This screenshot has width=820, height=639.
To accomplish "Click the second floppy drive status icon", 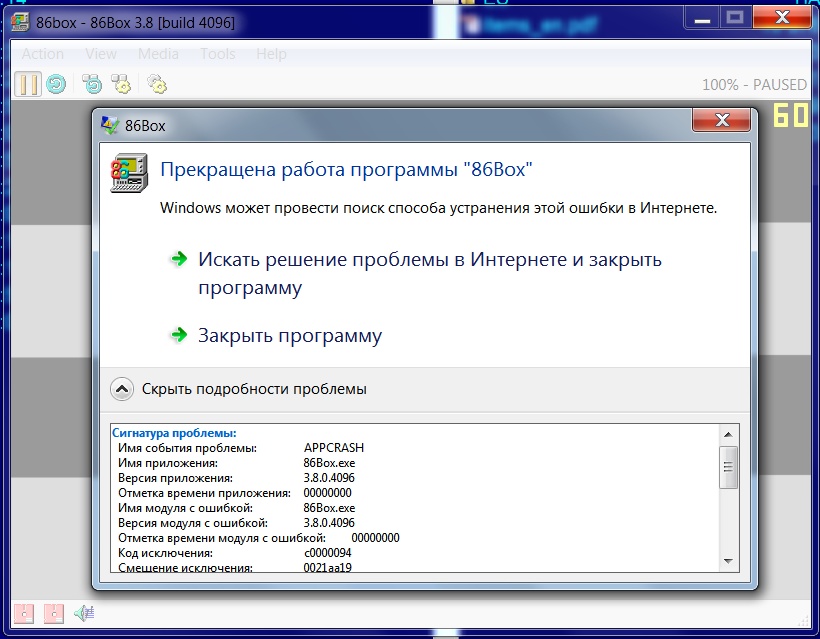I will 53,613.
